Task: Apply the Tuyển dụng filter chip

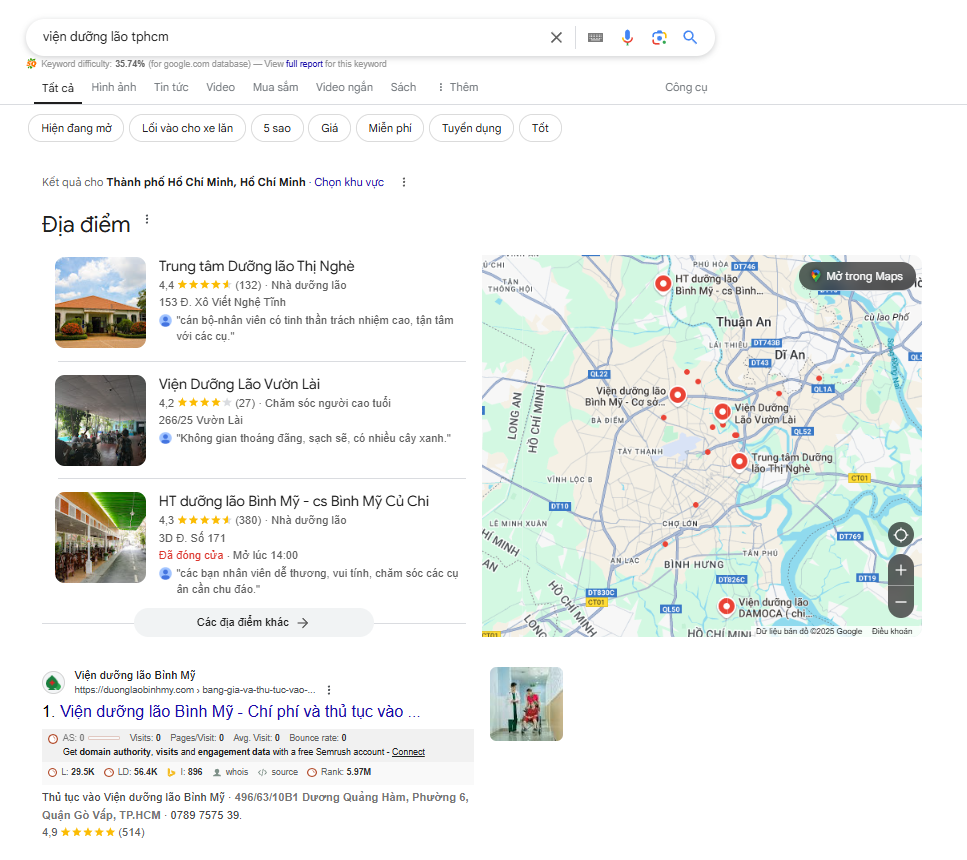Action: (472, 128)
